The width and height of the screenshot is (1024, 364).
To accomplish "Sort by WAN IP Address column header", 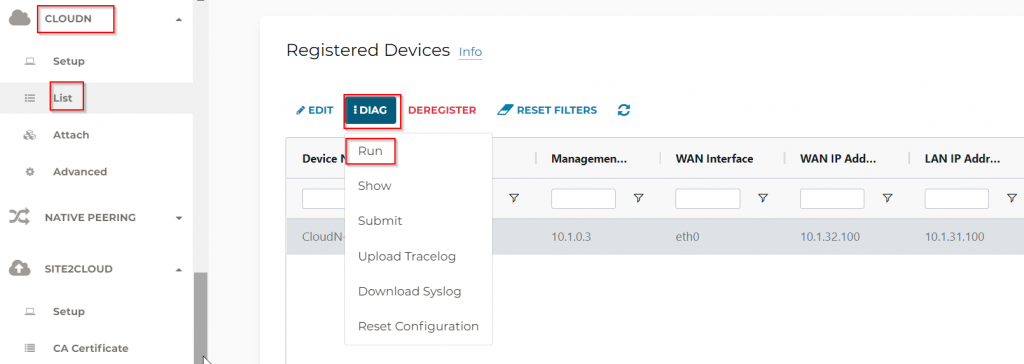I will 838,159.
